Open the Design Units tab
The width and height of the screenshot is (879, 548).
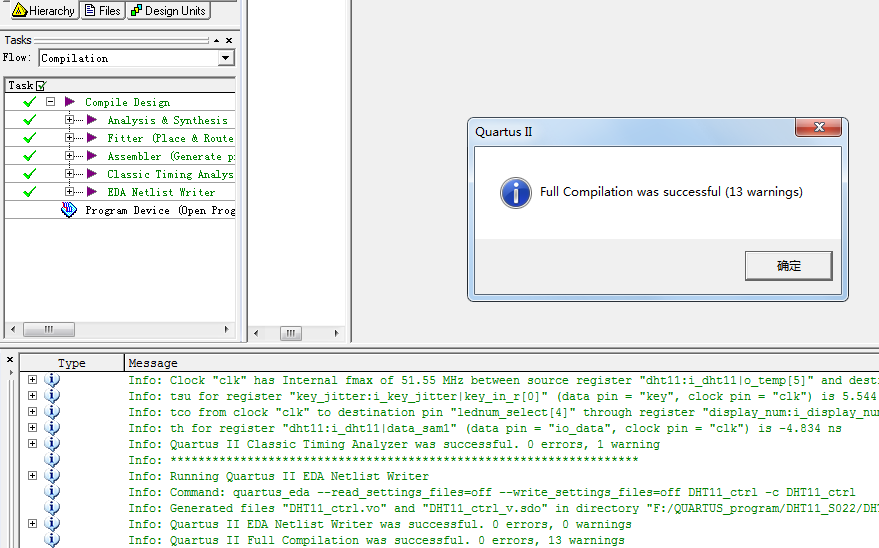click(x=169, y=10)
